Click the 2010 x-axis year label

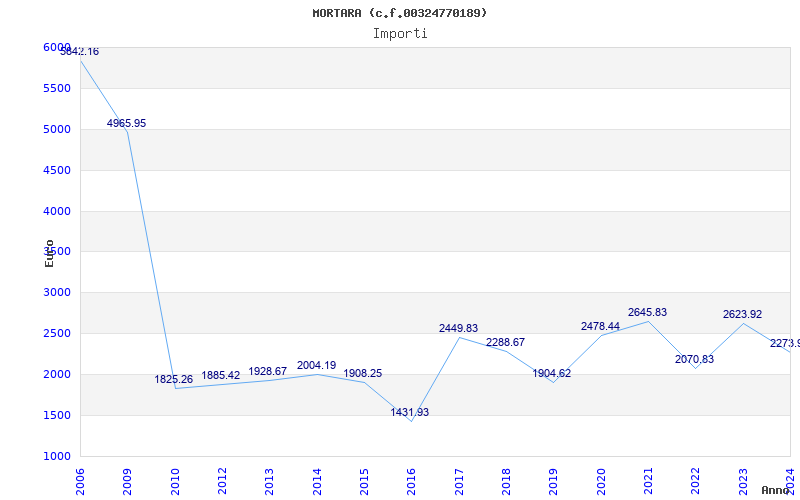click(x=175, y=481)
